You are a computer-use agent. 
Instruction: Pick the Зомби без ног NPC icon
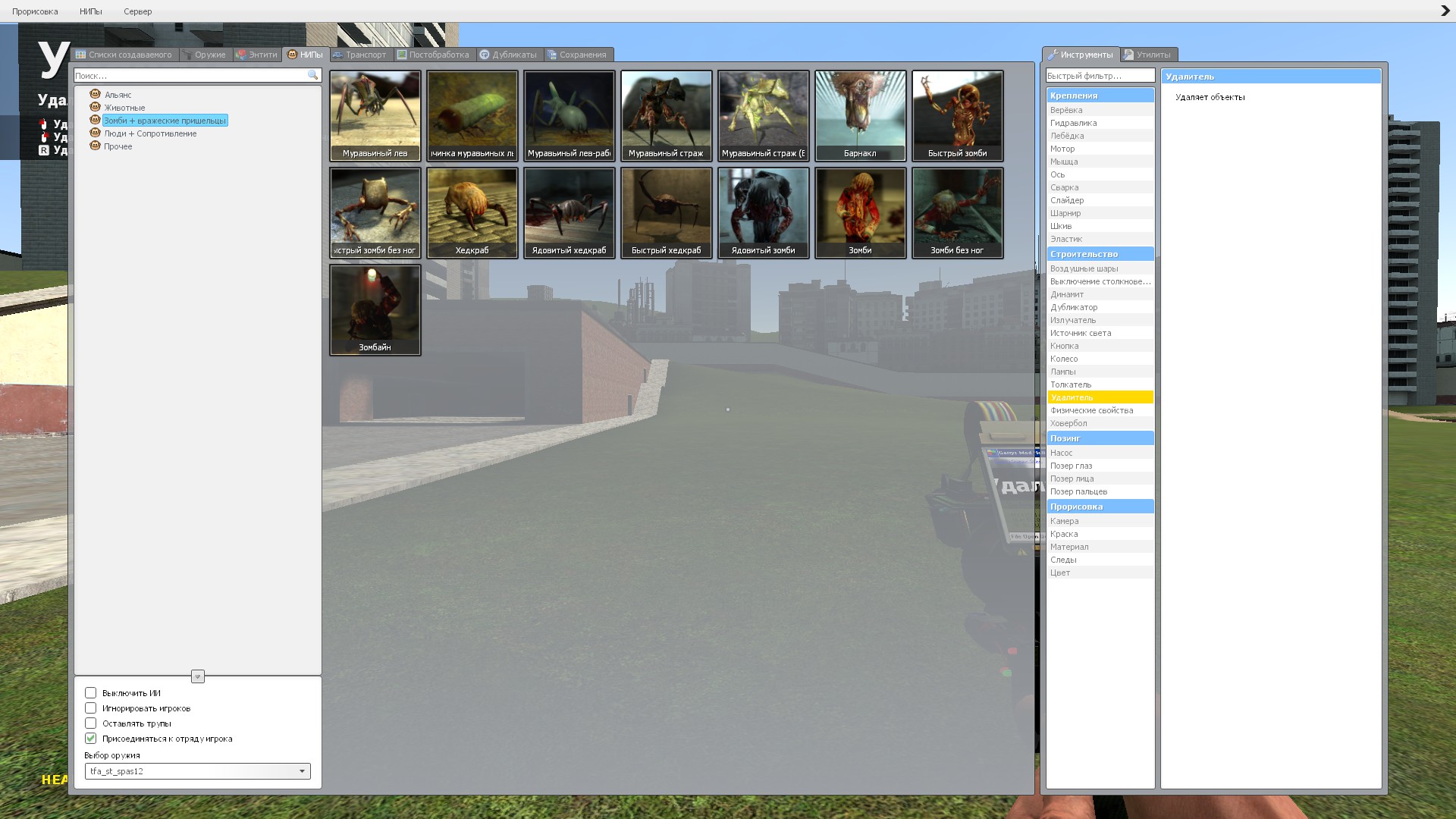coord(957,213)
